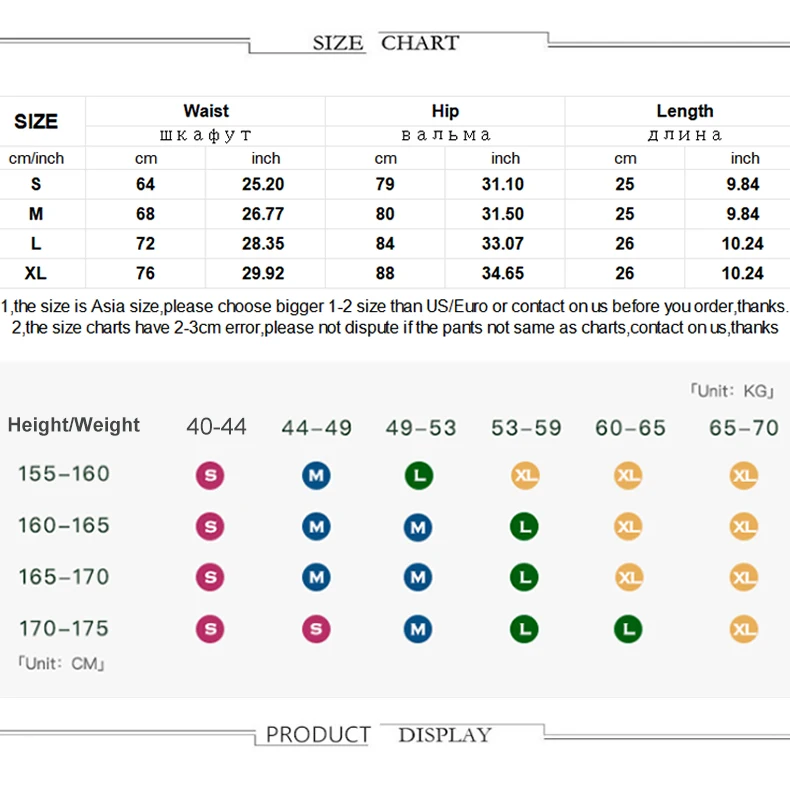
Task: Click the Length column header
Action: click(685, 111)
